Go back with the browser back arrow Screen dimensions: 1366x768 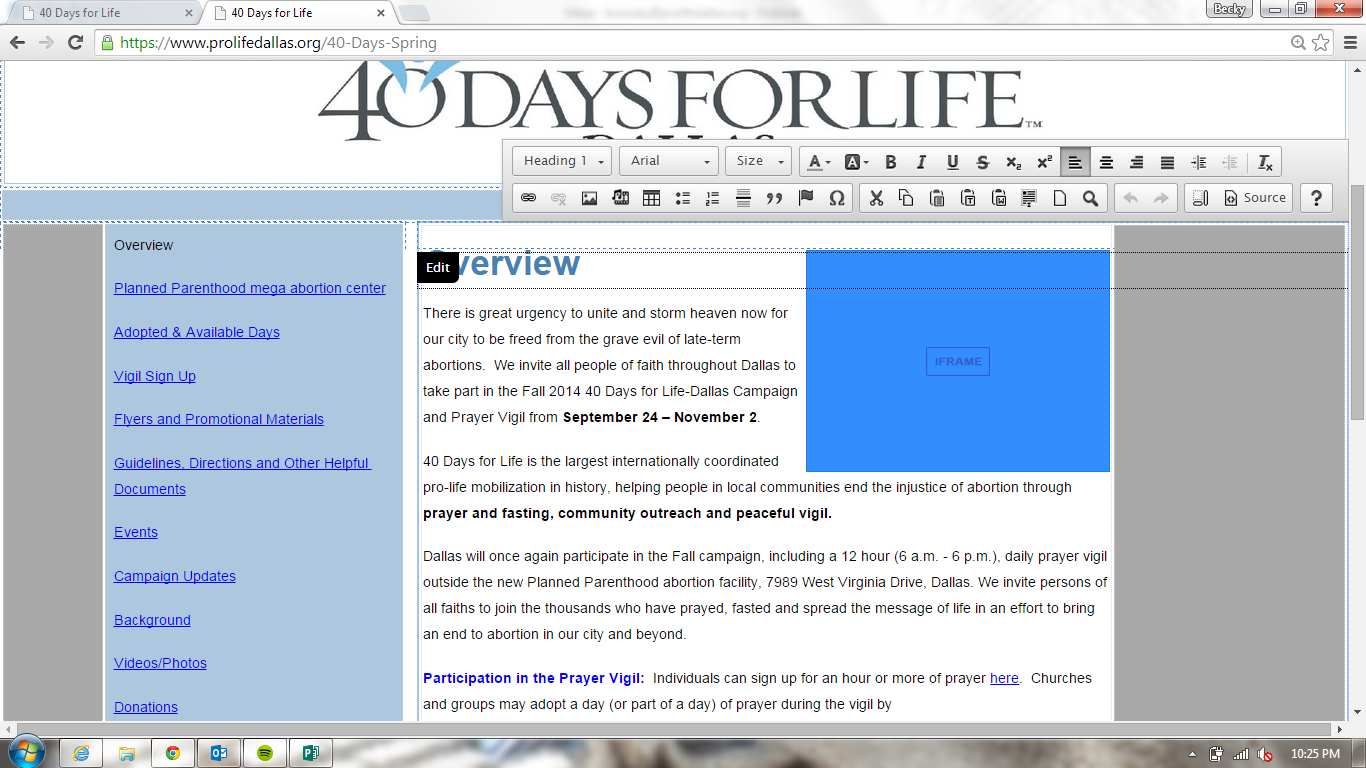coord(17,43)
